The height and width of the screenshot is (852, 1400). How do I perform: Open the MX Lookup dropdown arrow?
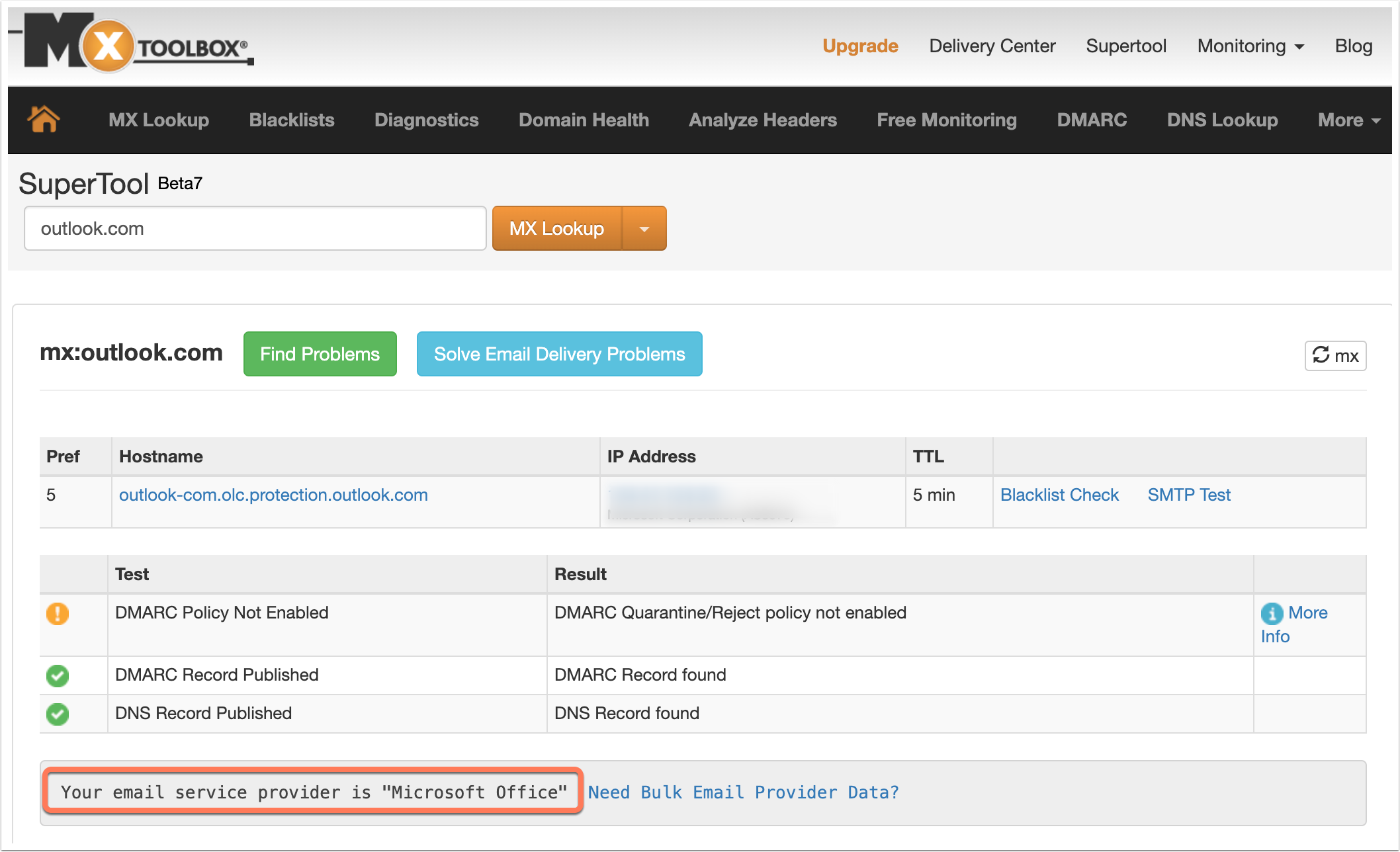click(x=644, y=229)
